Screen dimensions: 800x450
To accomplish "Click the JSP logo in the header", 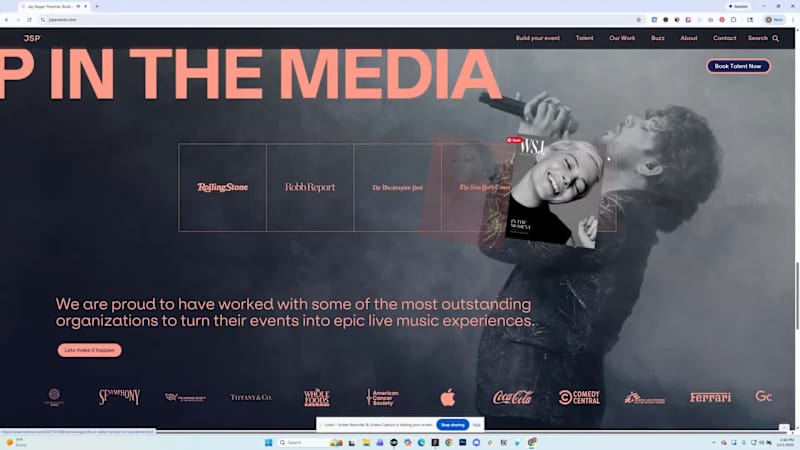I will click(x=32, y=38).
